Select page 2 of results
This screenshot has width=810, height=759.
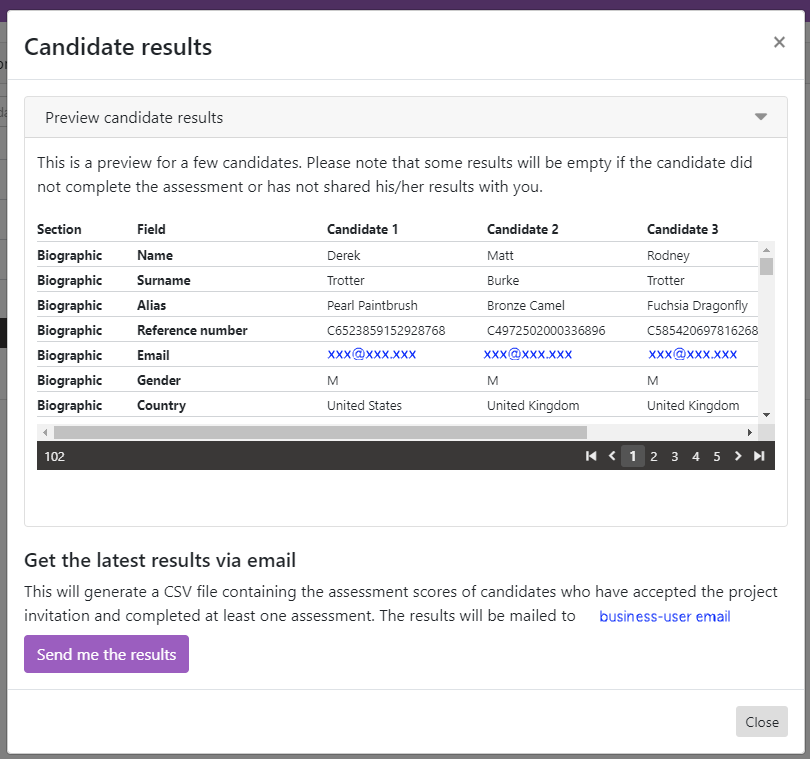pos(653,456)
